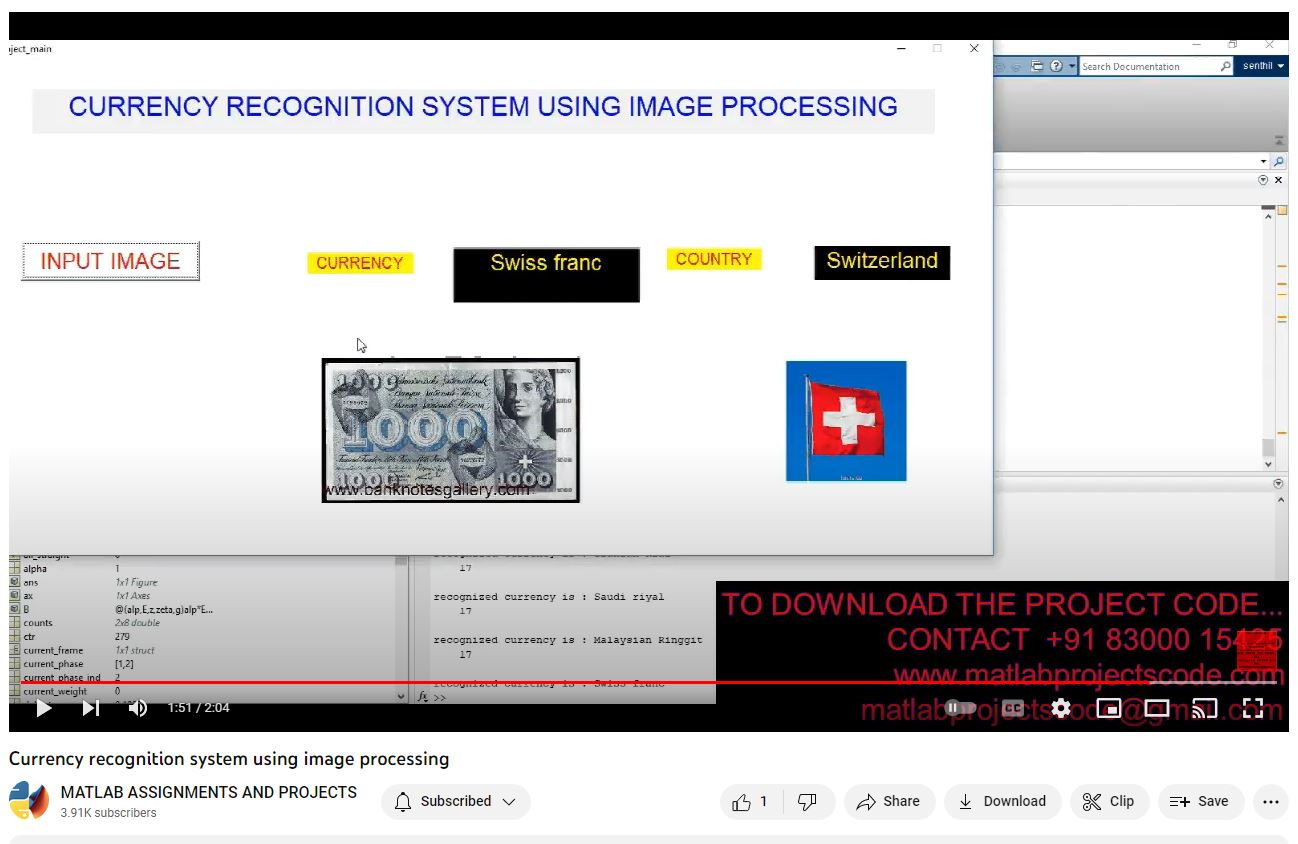Skip to the next video
Image resolution: width=1298 pixels, height=844 pixels.
[x=90, y=708]
